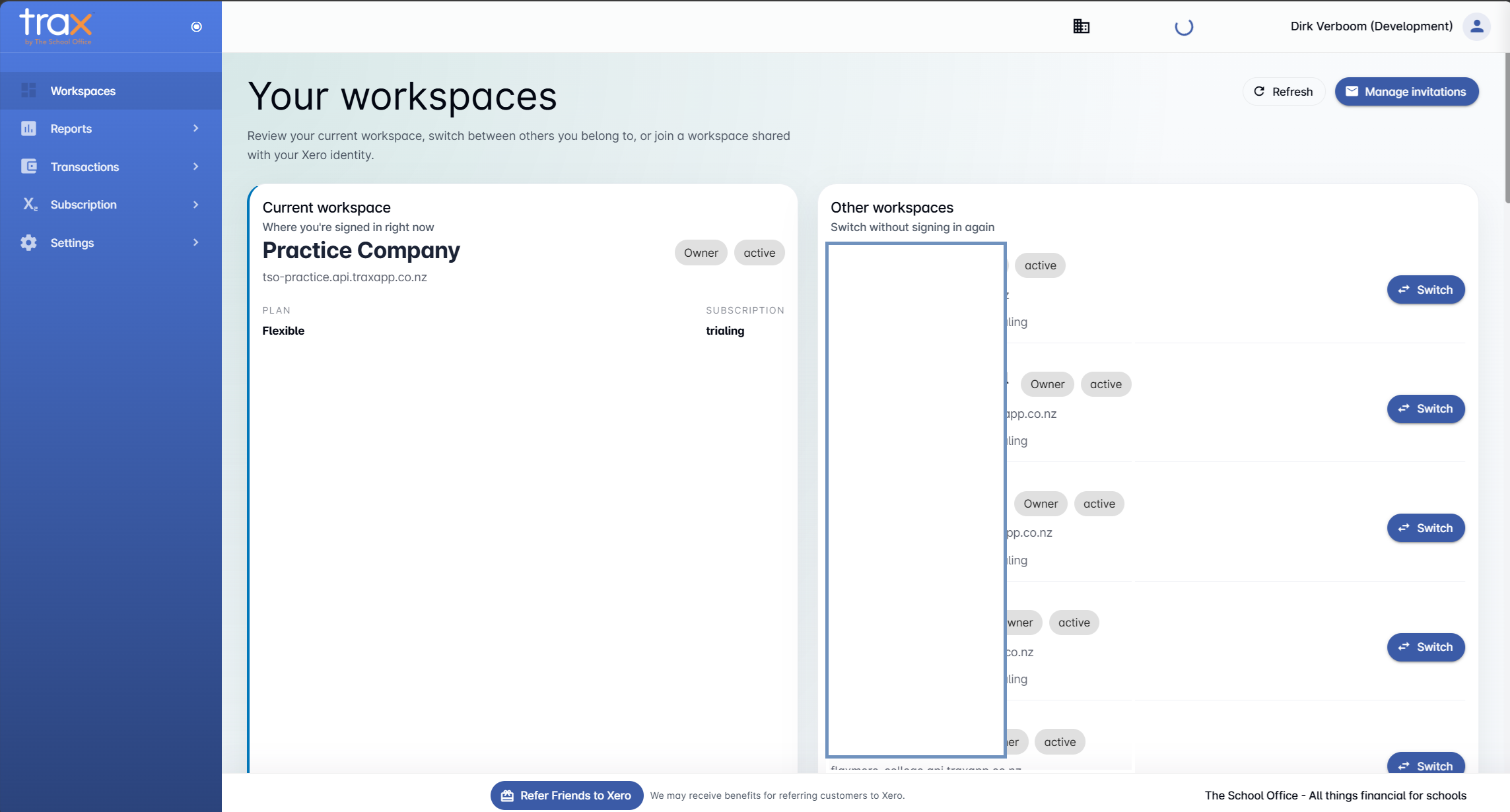Click the Trax logo
The width and height of the screenshot is (1510, 812).
click(56, 26)
